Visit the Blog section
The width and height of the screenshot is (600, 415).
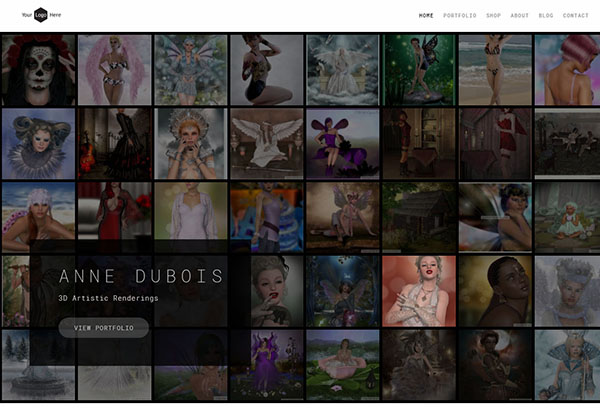546,16
